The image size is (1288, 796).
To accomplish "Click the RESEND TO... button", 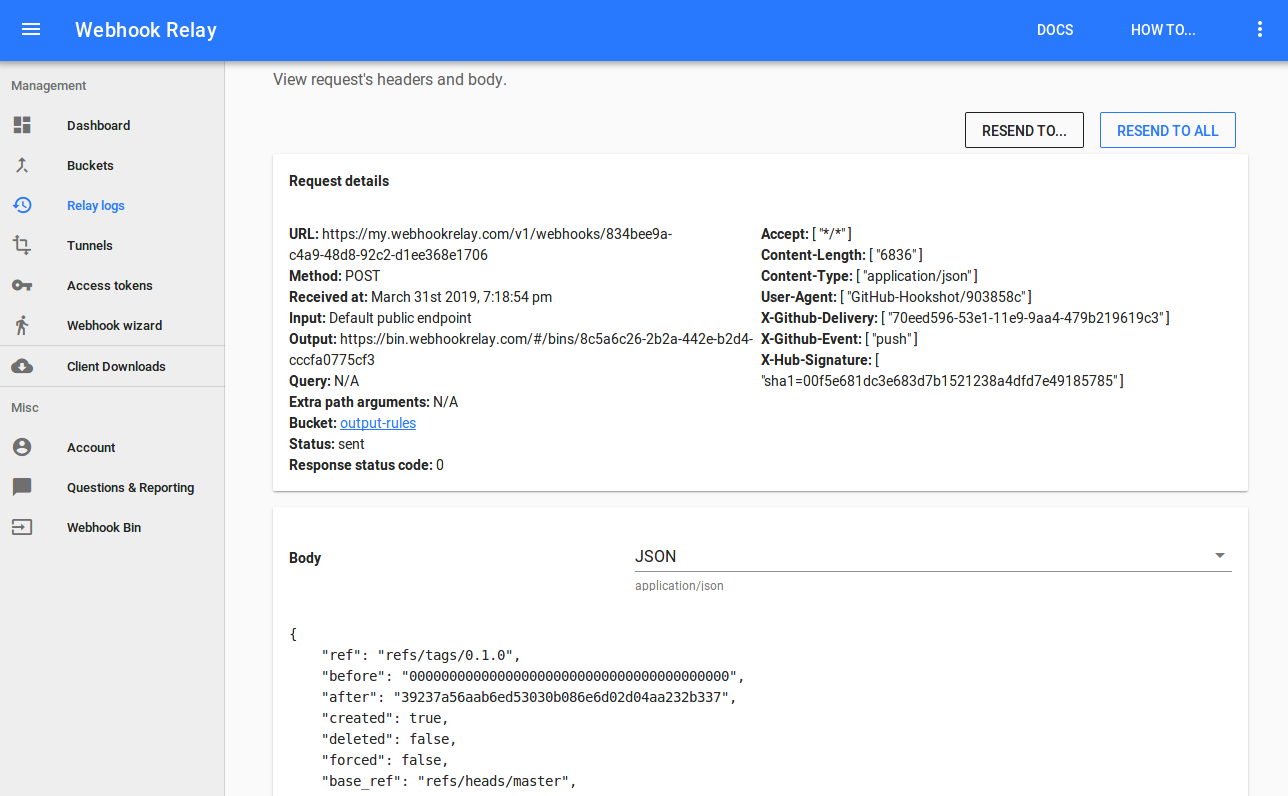I will (1024, 129).
